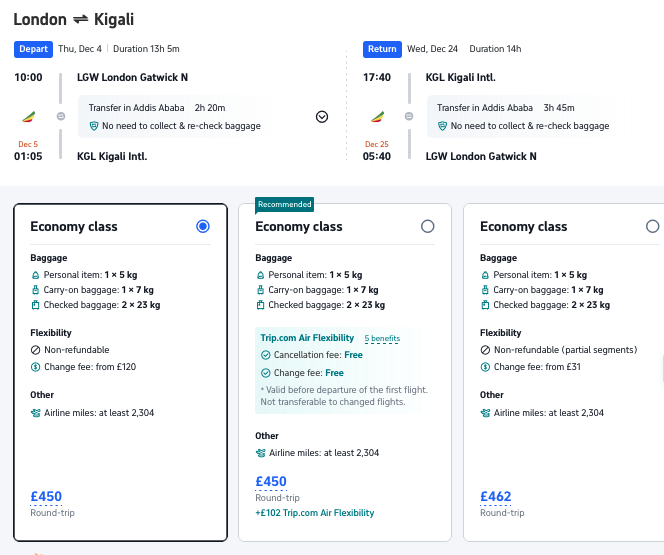Viewport: 664px width, 555px height.
Task: Click the baggage shield icon on return transfer
Action: [x=443, y=126]
